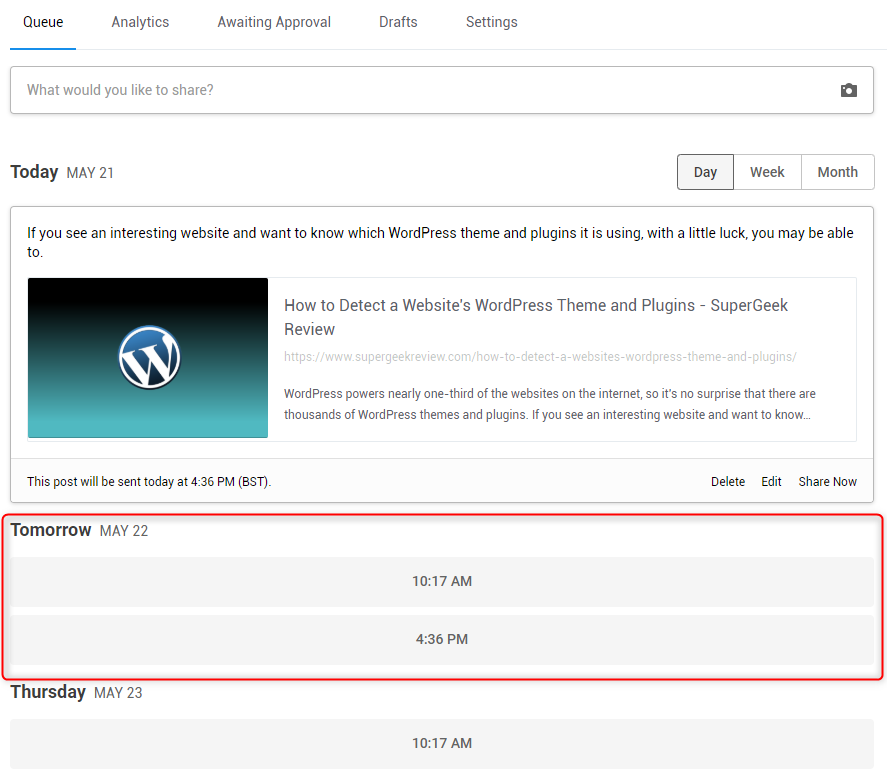Click the camera icon to add image
The width and height of the screenshot is (887, 772).
point(849,90)
